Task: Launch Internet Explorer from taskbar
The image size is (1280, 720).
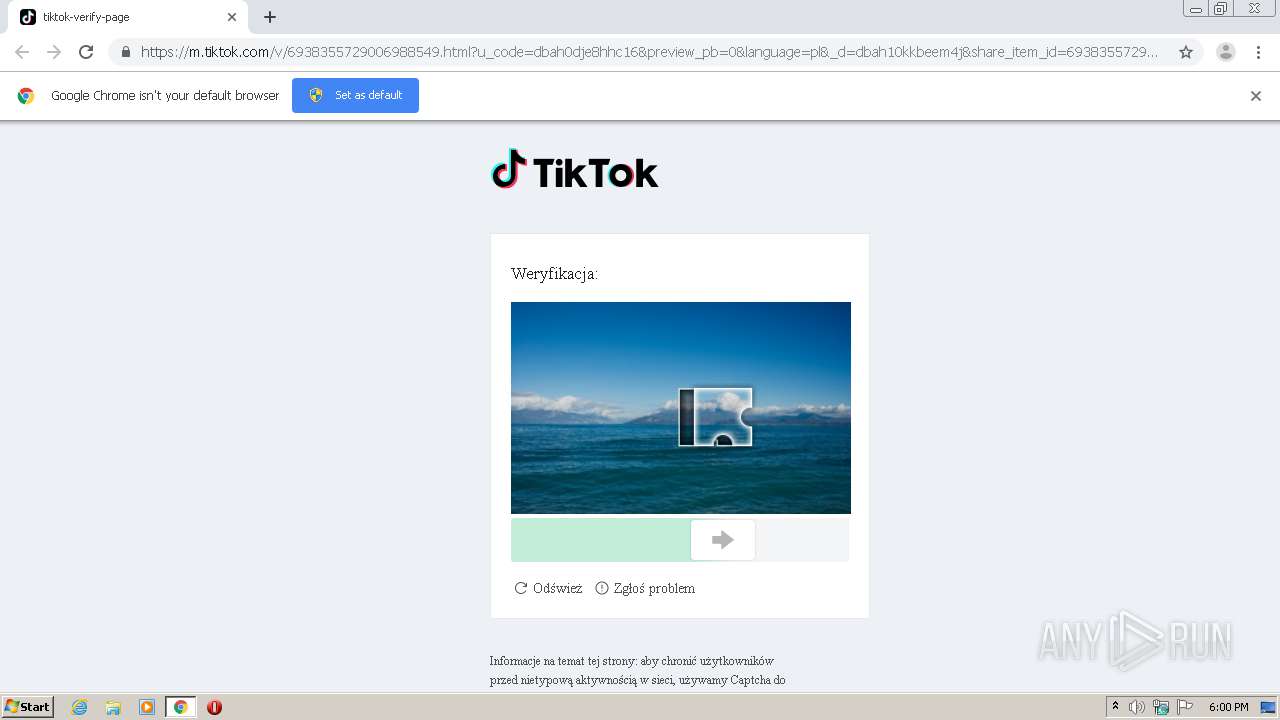Action: click(80, 707)
